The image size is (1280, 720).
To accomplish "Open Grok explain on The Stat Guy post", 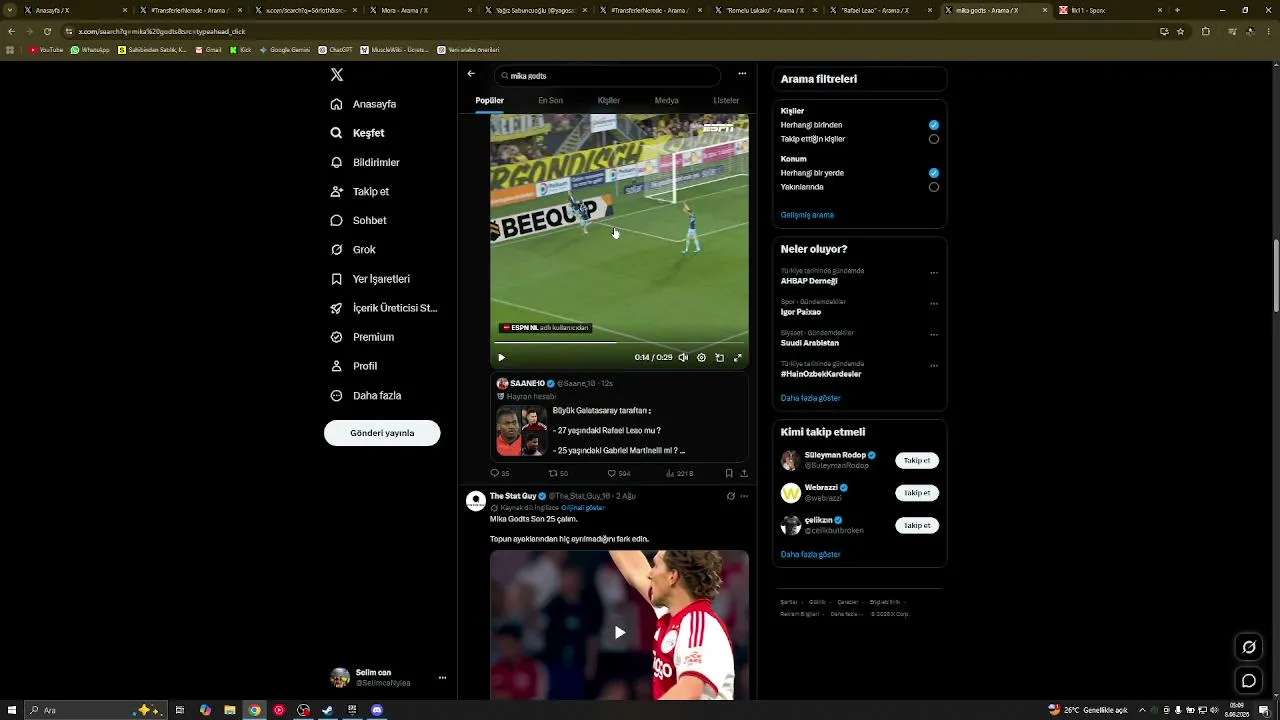I will point(730,496).
